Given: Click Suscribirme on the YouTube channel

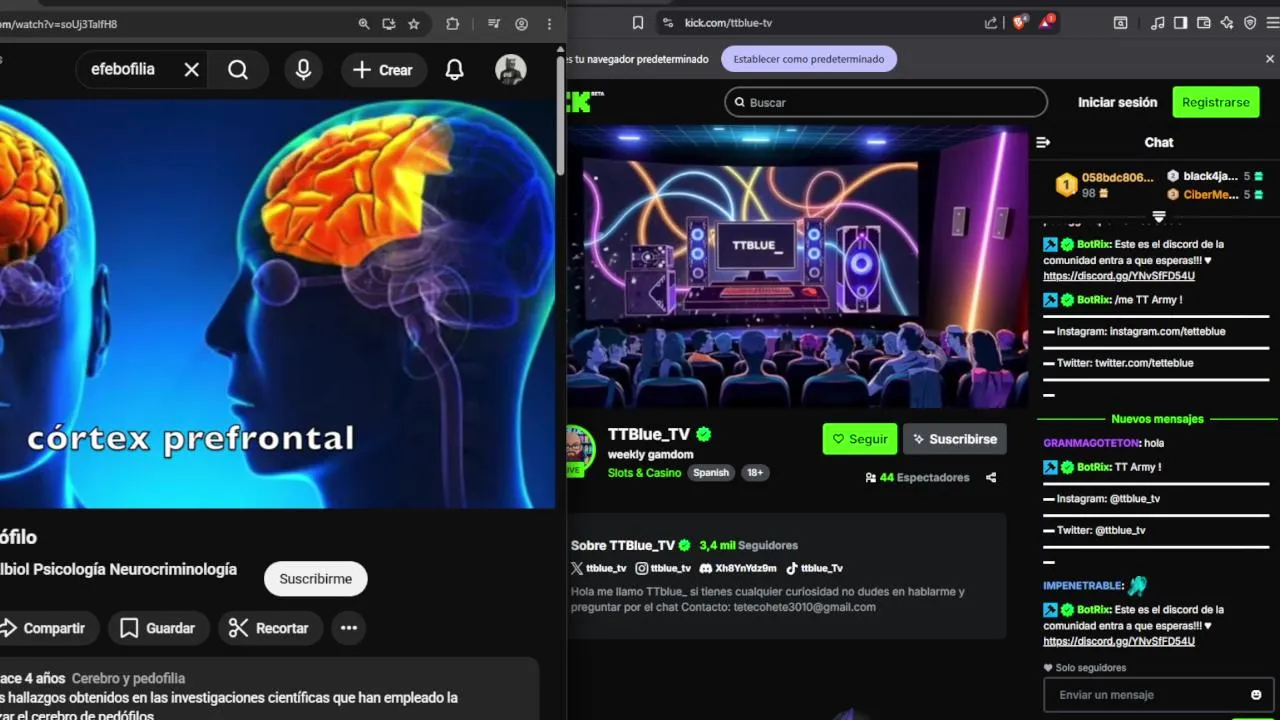Looking at the screenshot, I should (315, 579).
